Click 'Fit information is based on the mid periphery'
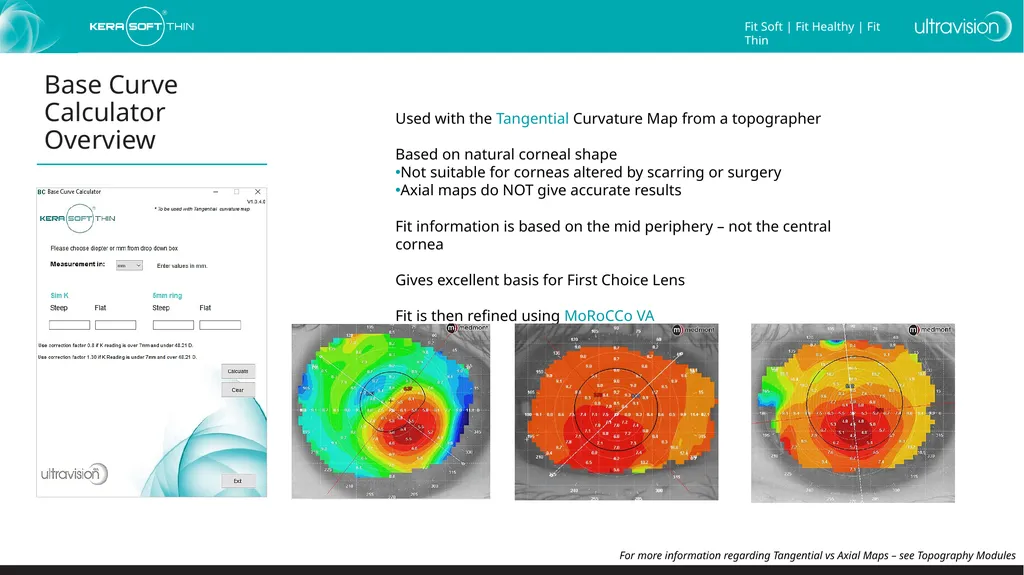This screenshot has height=575, width=1024. click(x=613, y=235)
